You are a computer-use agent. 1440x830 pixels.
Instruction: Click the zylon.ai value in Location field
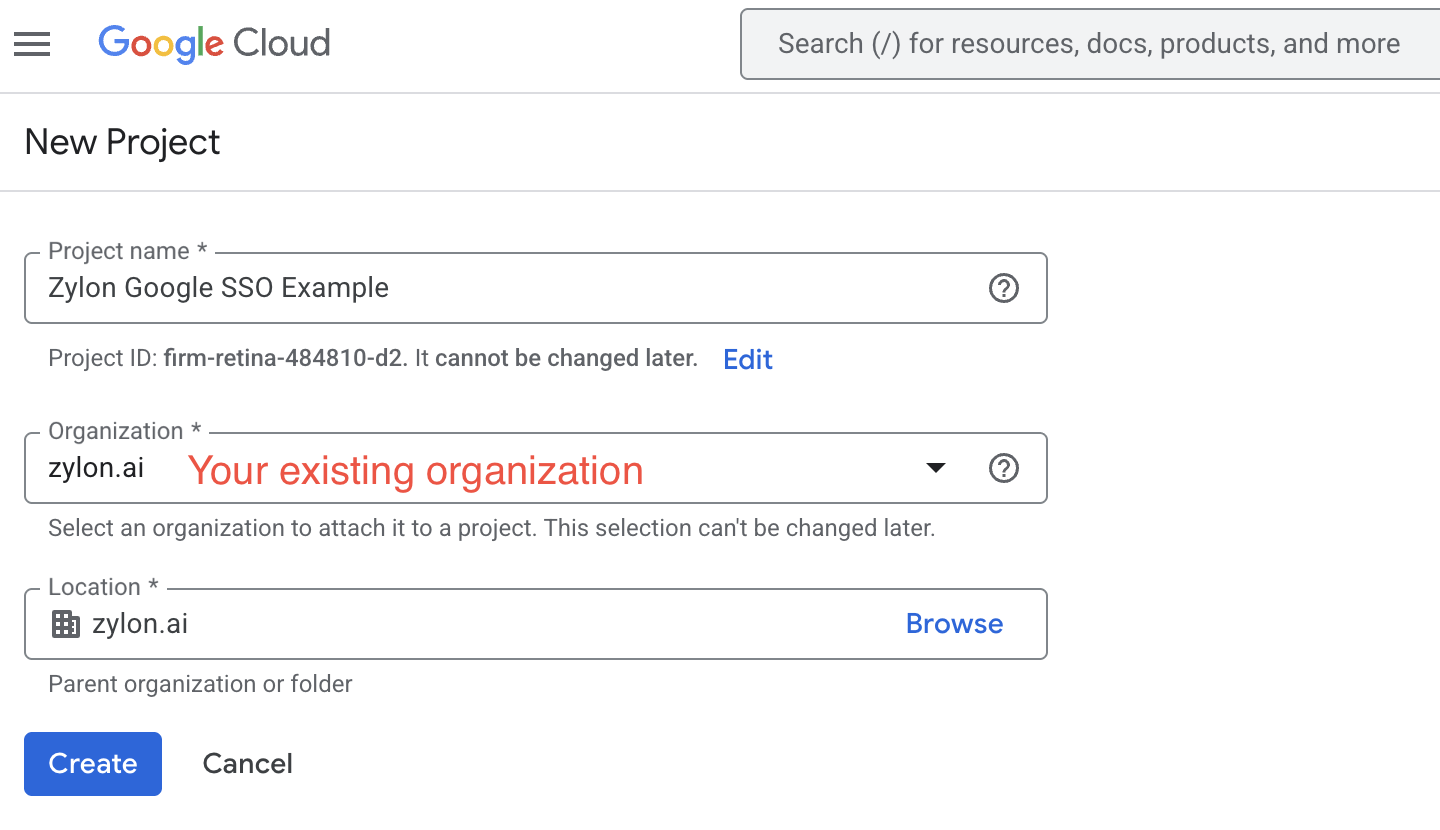point(140,624)
